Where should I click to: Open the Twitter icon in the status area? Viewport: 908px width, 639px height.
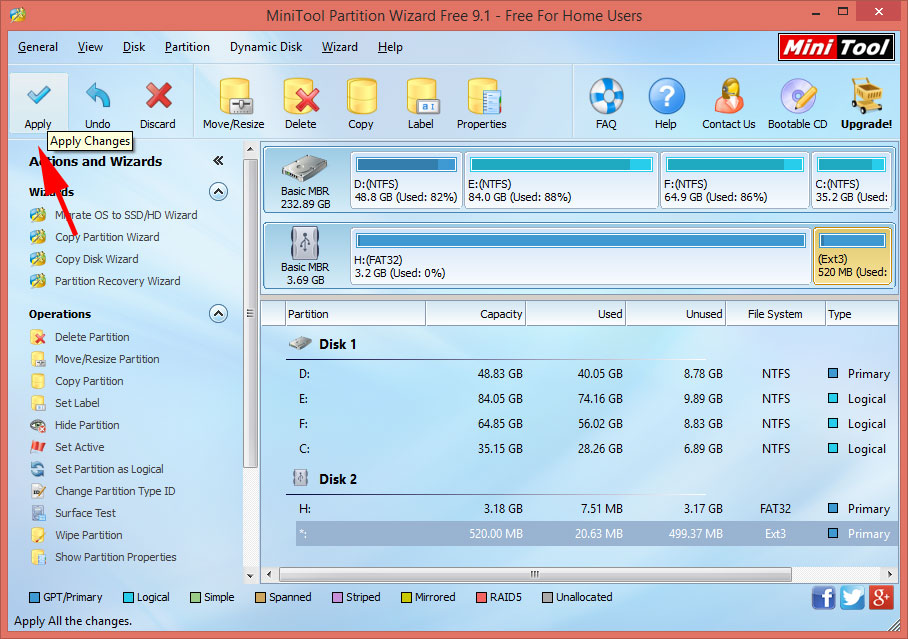tap(851, 598)
